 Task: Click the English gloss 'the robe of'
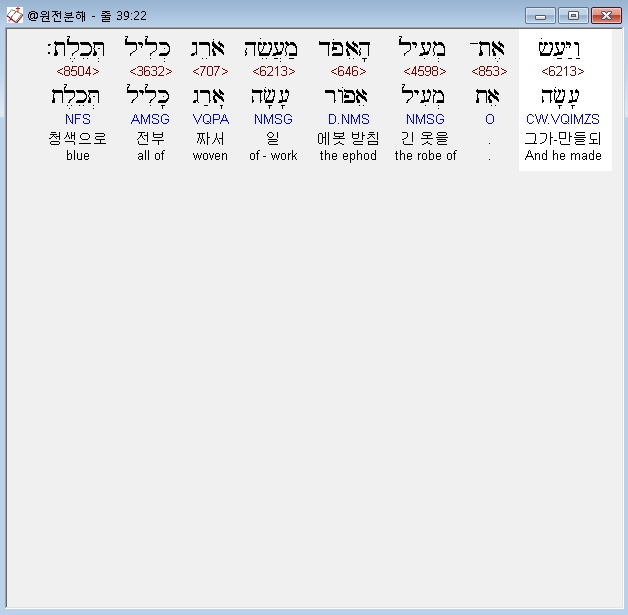pos(425,155)
